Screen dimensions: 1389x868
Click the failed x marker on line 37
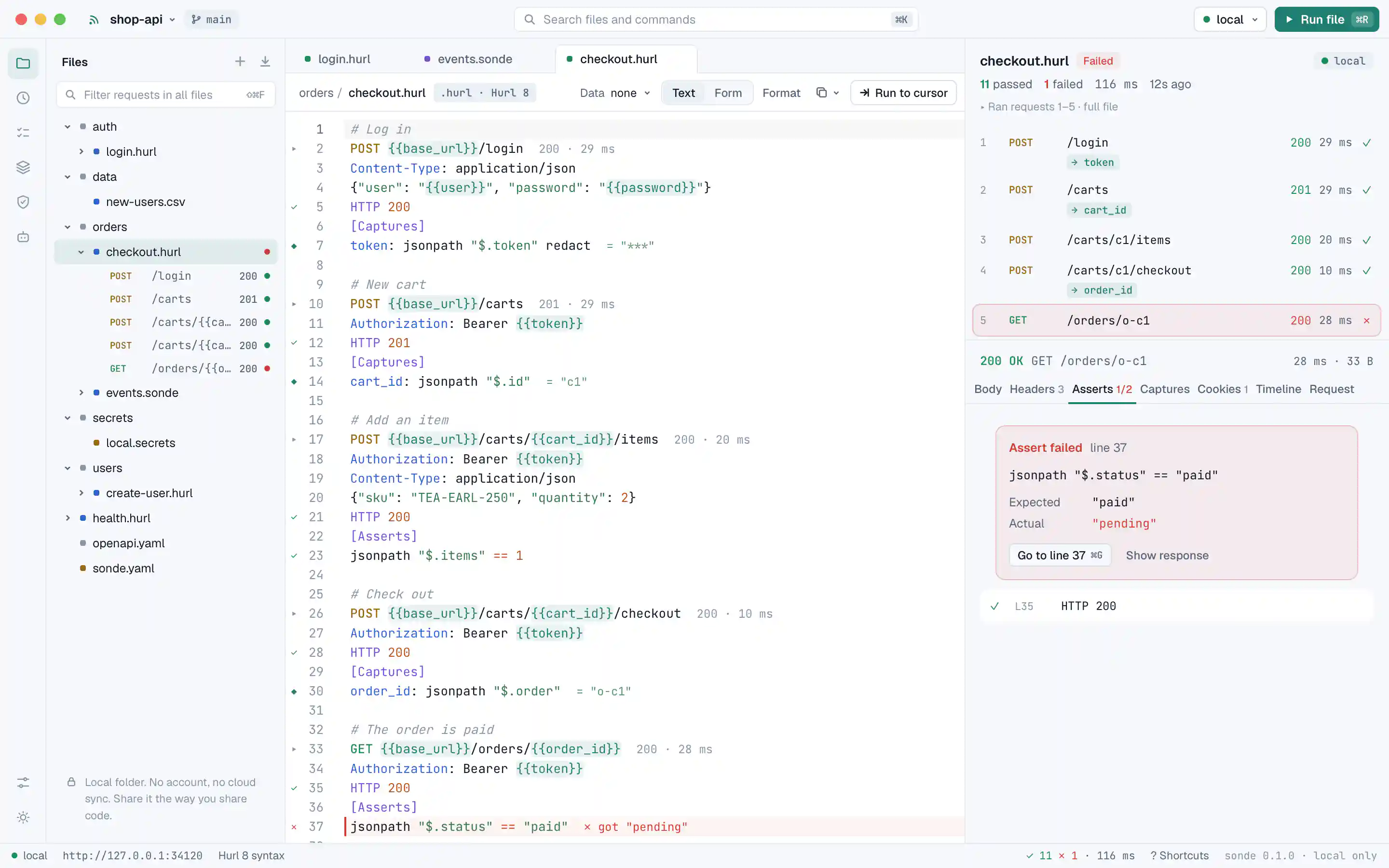click(295, 827)
